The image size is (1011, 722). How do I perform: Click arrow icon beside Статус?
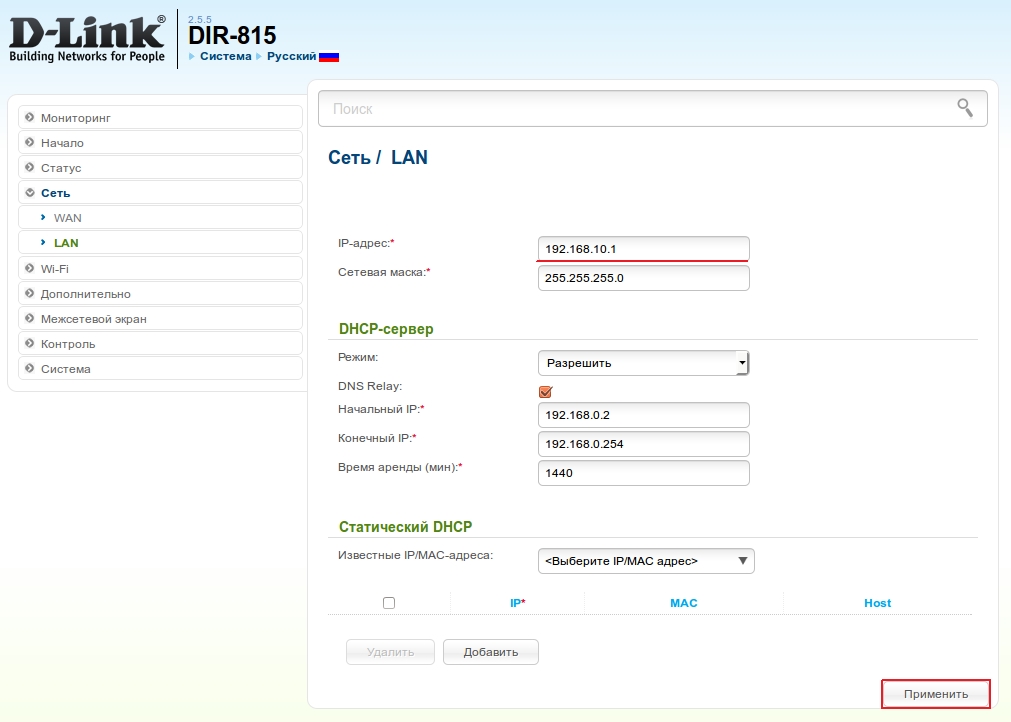pyautogui.click(x=30, y=168)
